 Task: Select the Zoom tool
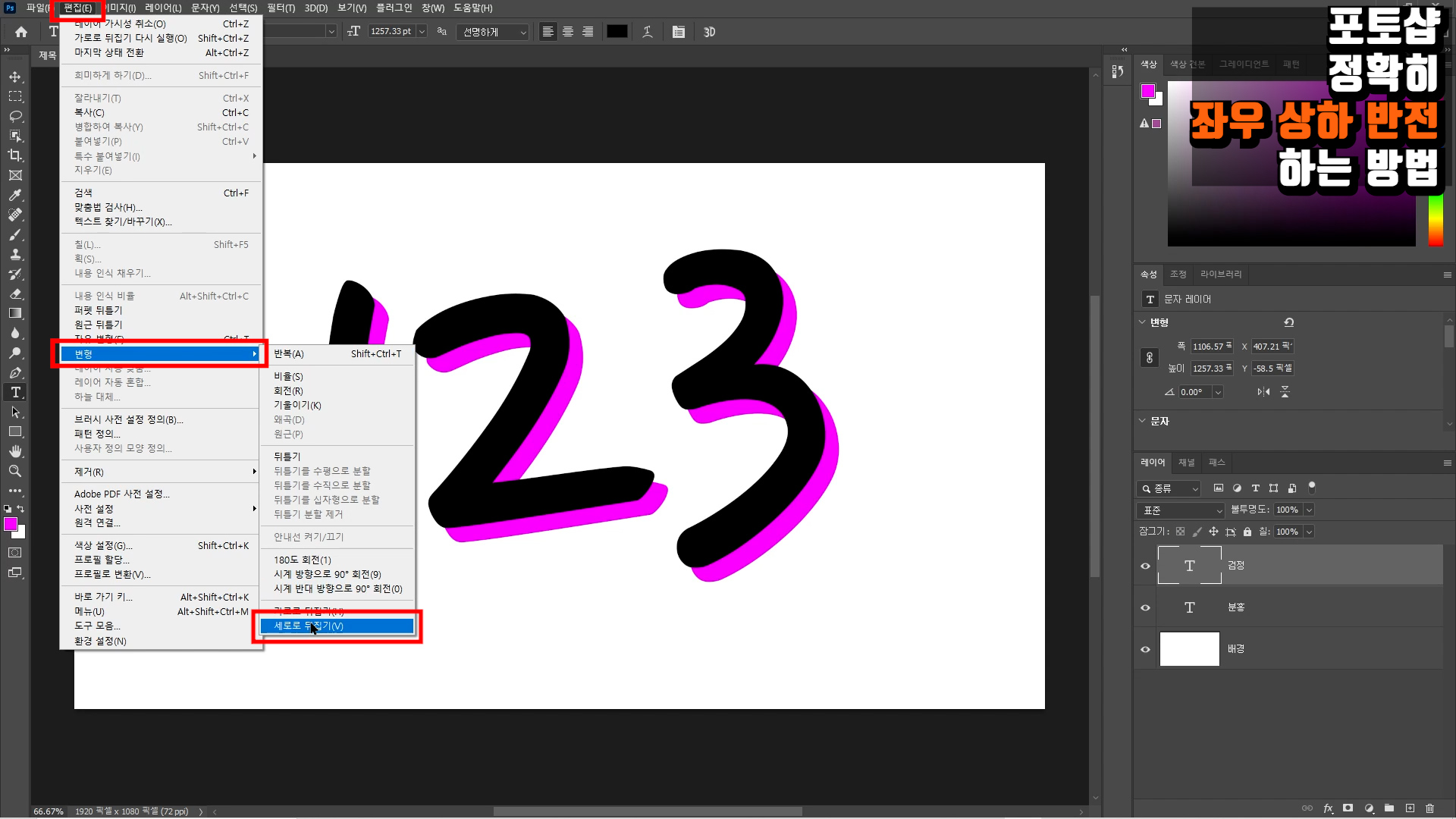point(15,471)
